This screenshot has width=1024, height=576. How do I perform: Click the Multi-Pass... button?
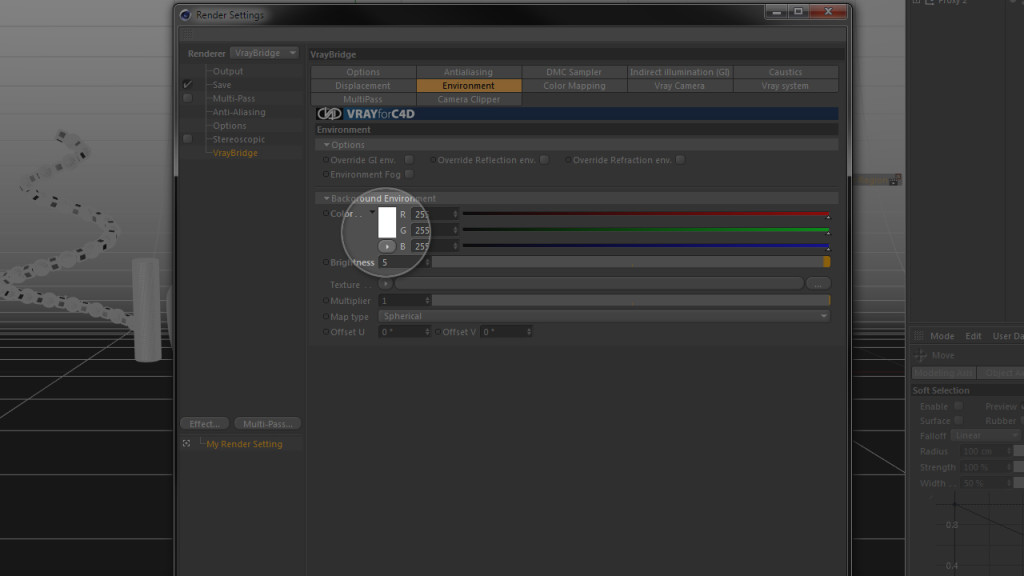point(268,424)
